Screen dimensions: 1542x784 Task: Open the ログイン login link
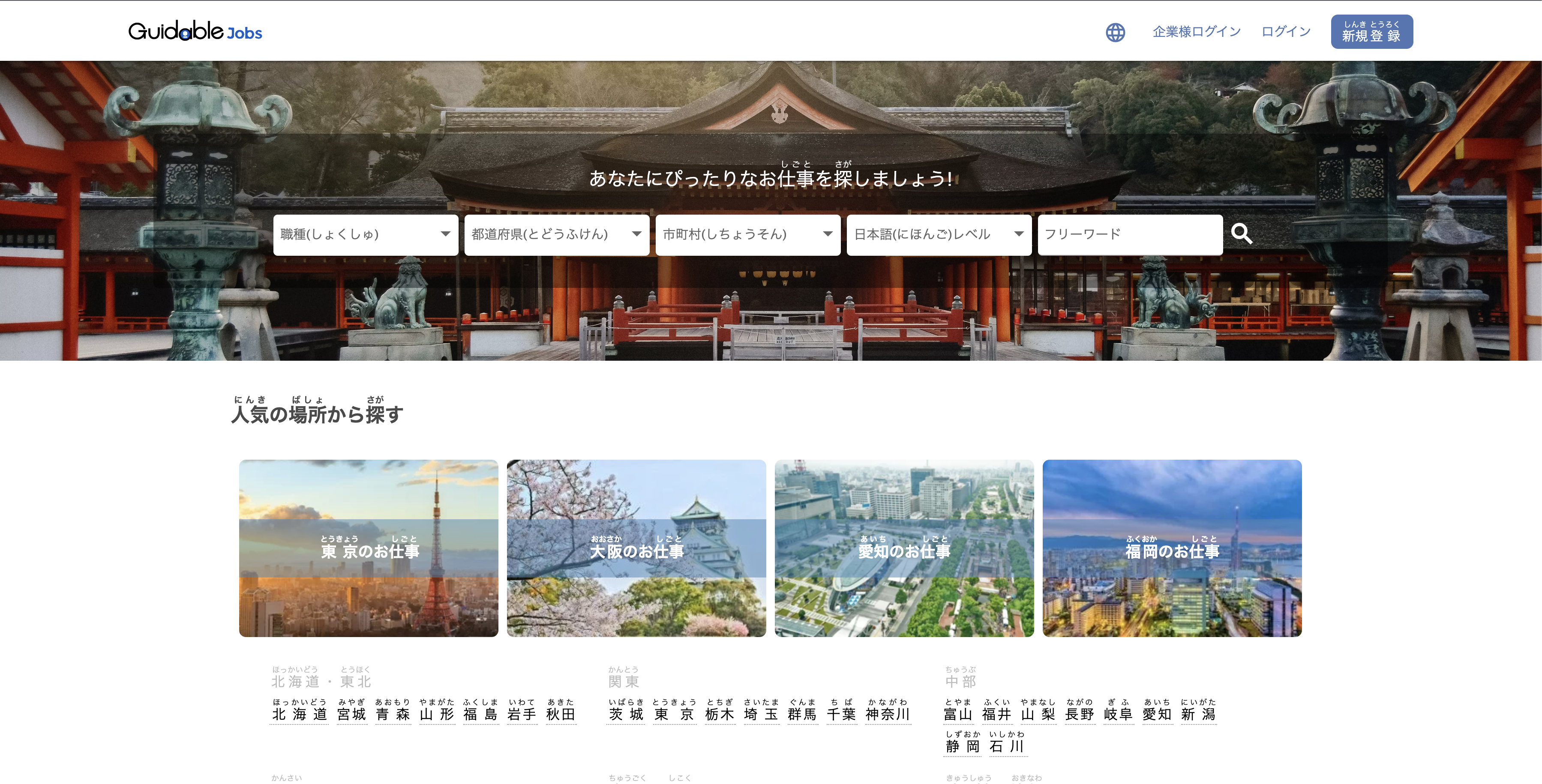pos(1286,32)
